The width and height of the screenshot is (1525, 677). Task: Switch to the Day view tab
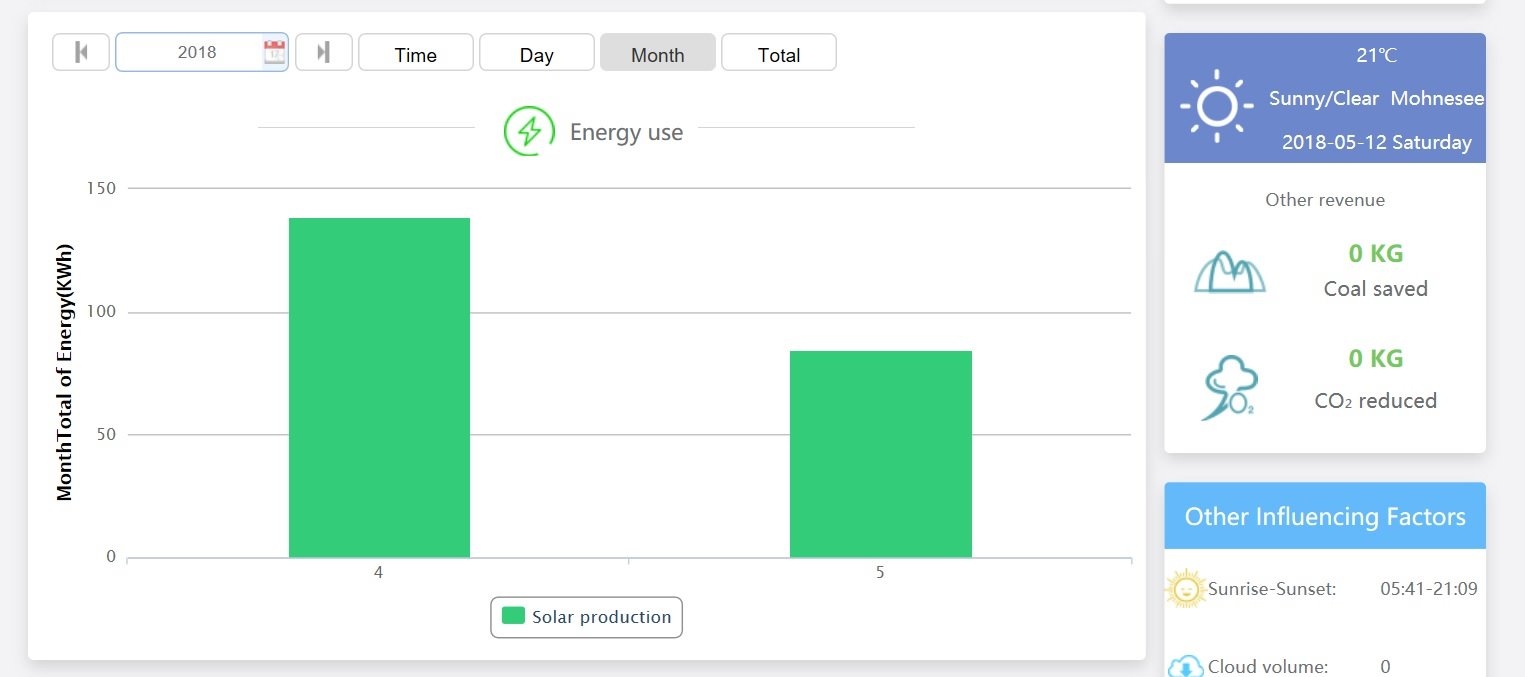click(x=536, y=54)
